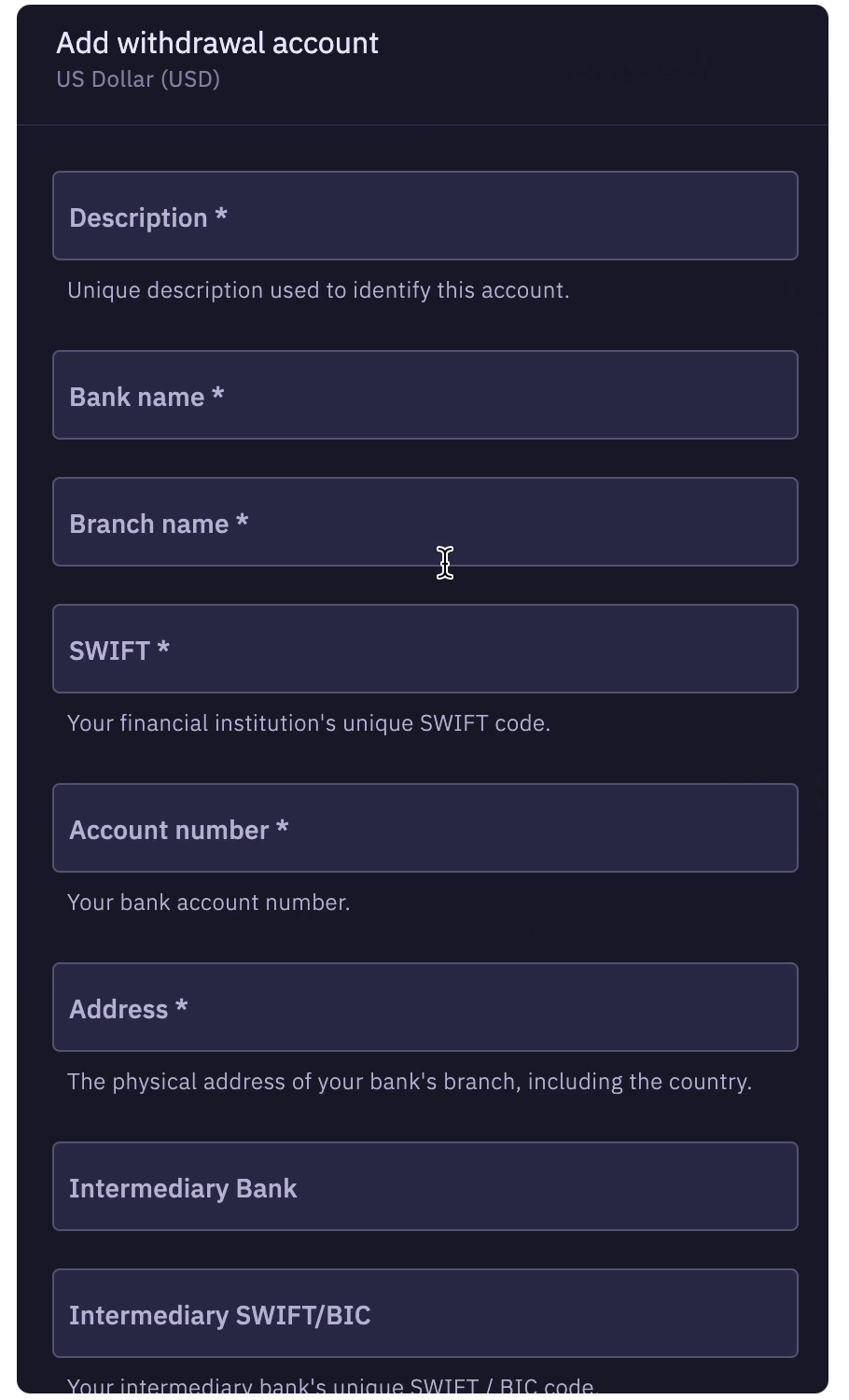
Task: Select the Branch name text box
Action: click(424, 522)
